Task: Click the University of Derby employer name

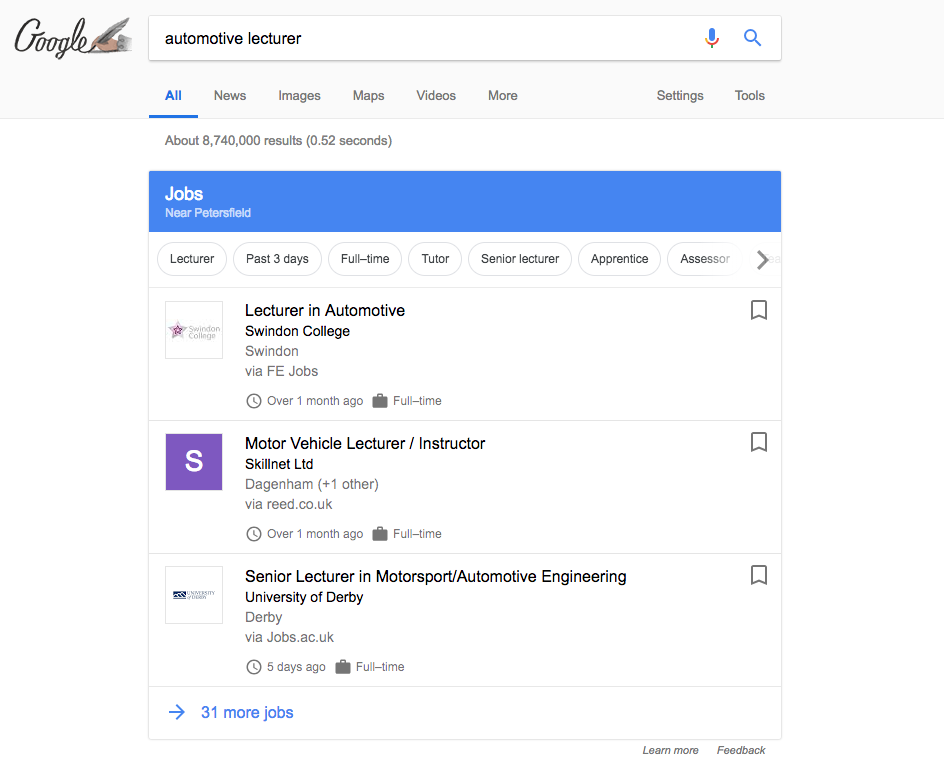Action: coord(304,597)
